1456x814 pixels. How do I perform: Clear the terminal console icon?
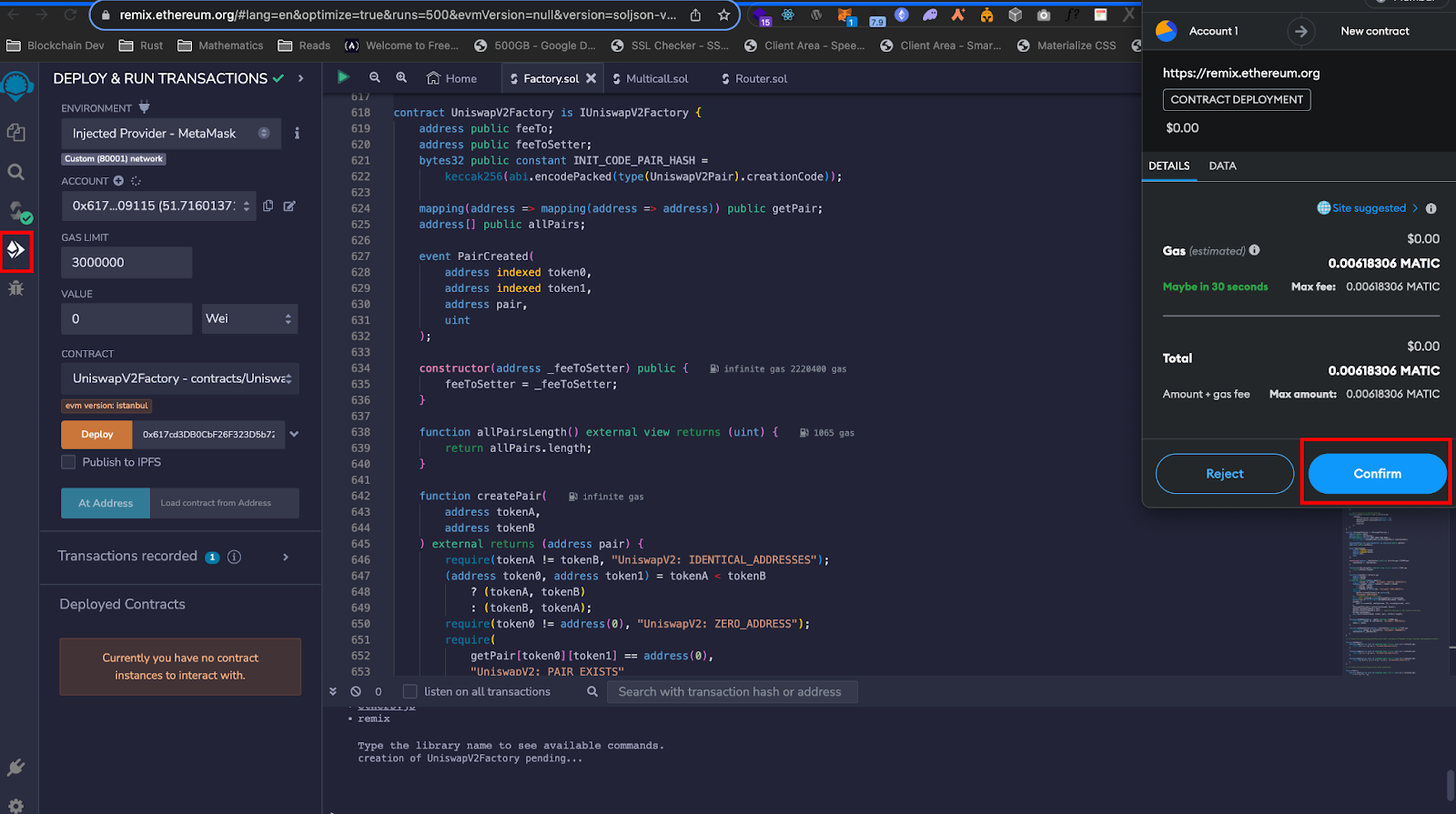click(356, 691)
